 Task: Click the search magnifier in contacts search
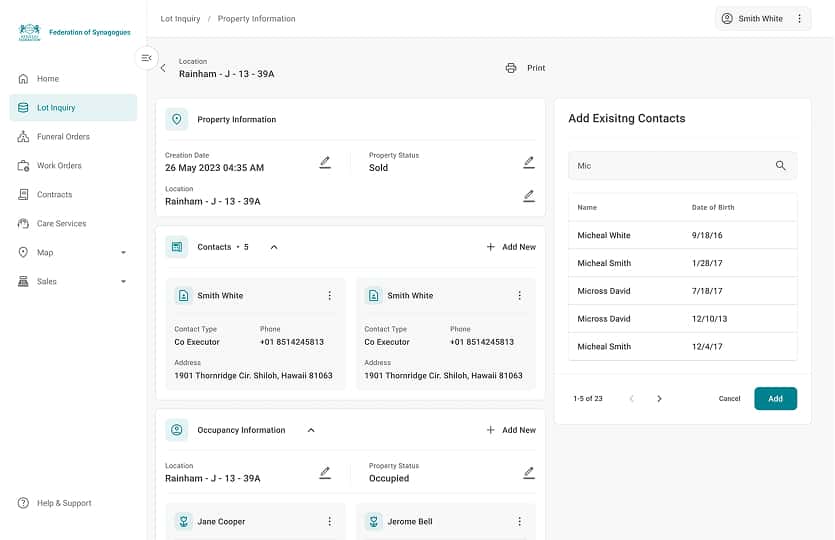point(781,166)
